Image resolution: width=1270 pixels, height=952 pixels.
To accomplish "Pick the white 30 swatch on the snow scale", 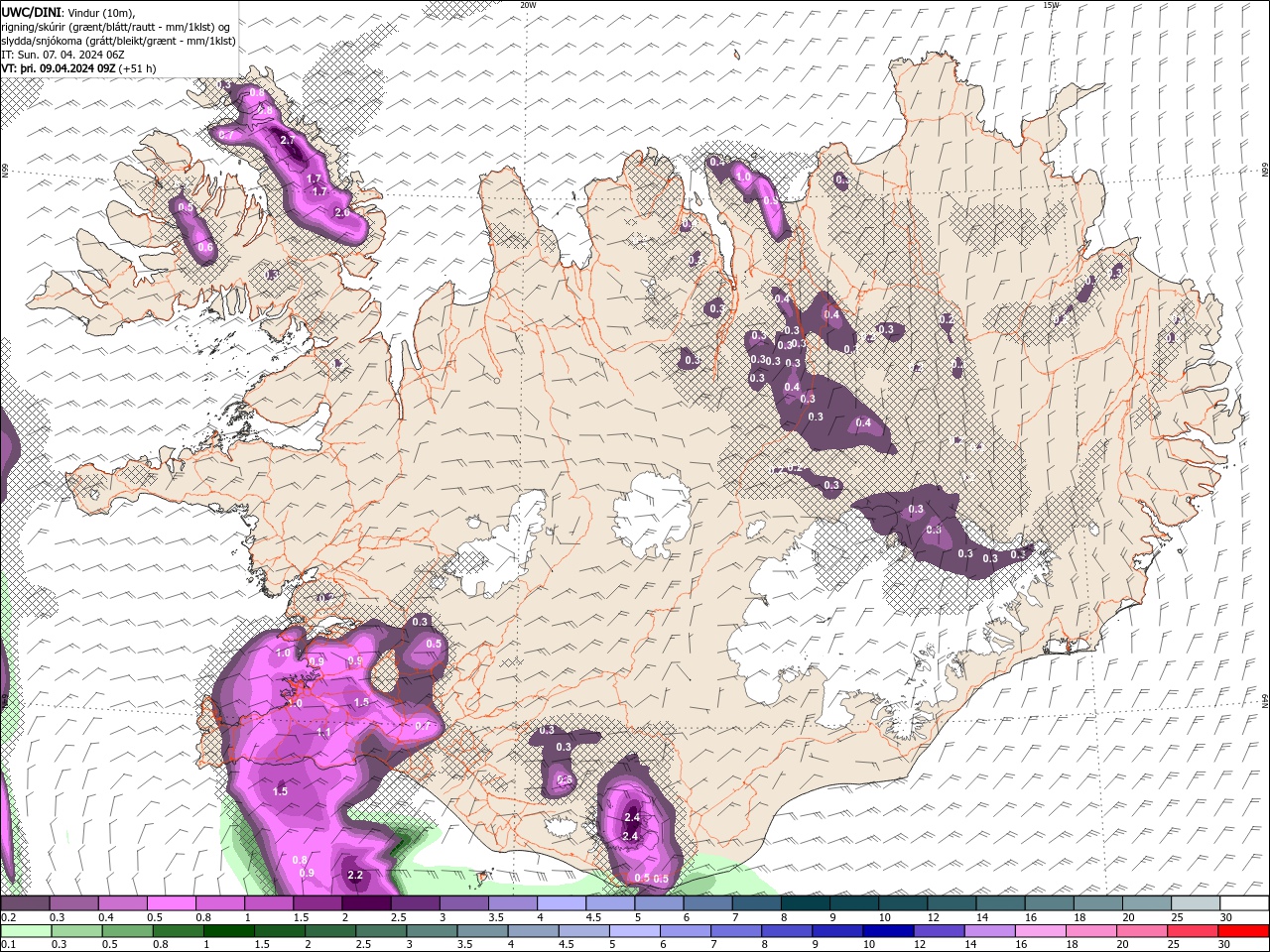I will [1244, 903].
